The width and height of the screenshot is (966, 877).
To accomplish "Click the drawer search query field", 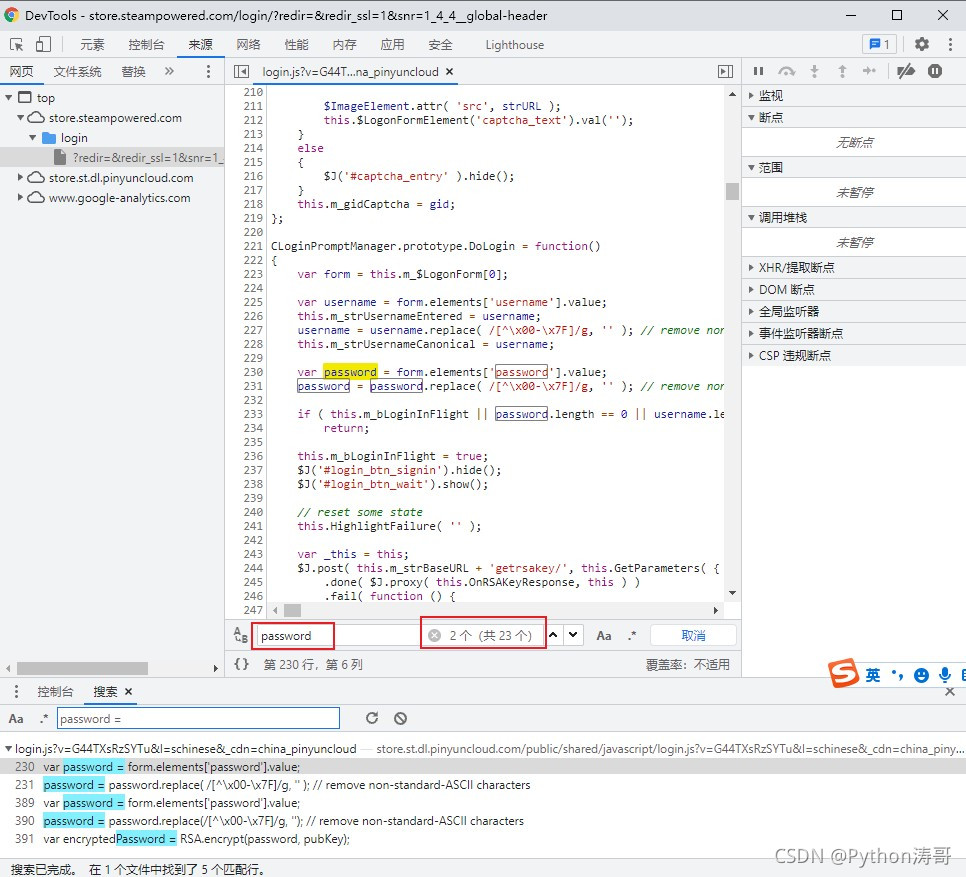I will [198, 719].
